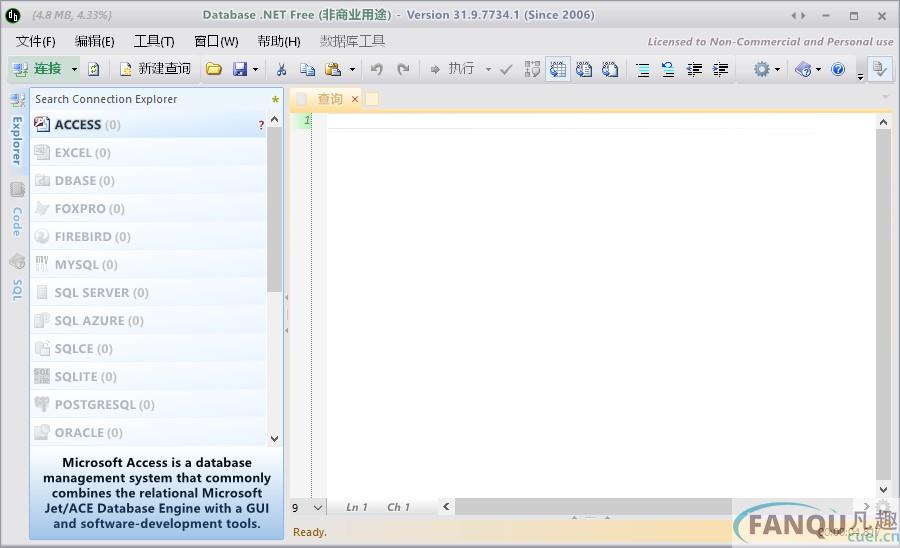This screenshot has width=900, height=548.
Task: Click the new blank tab beside 查询
Action: 372,99
